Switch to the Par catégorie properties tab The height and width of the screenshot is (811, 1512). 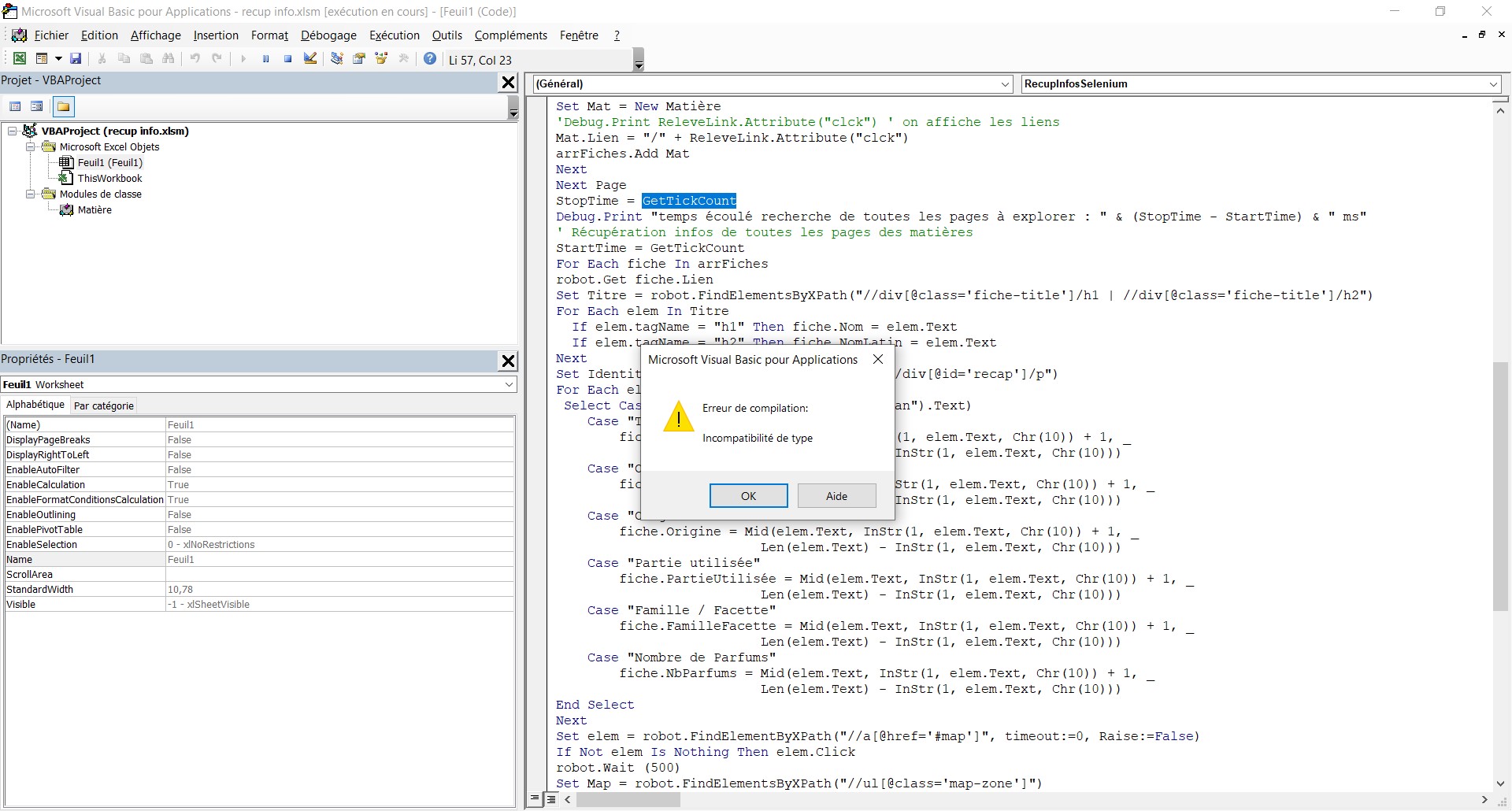tap(104, 405)
